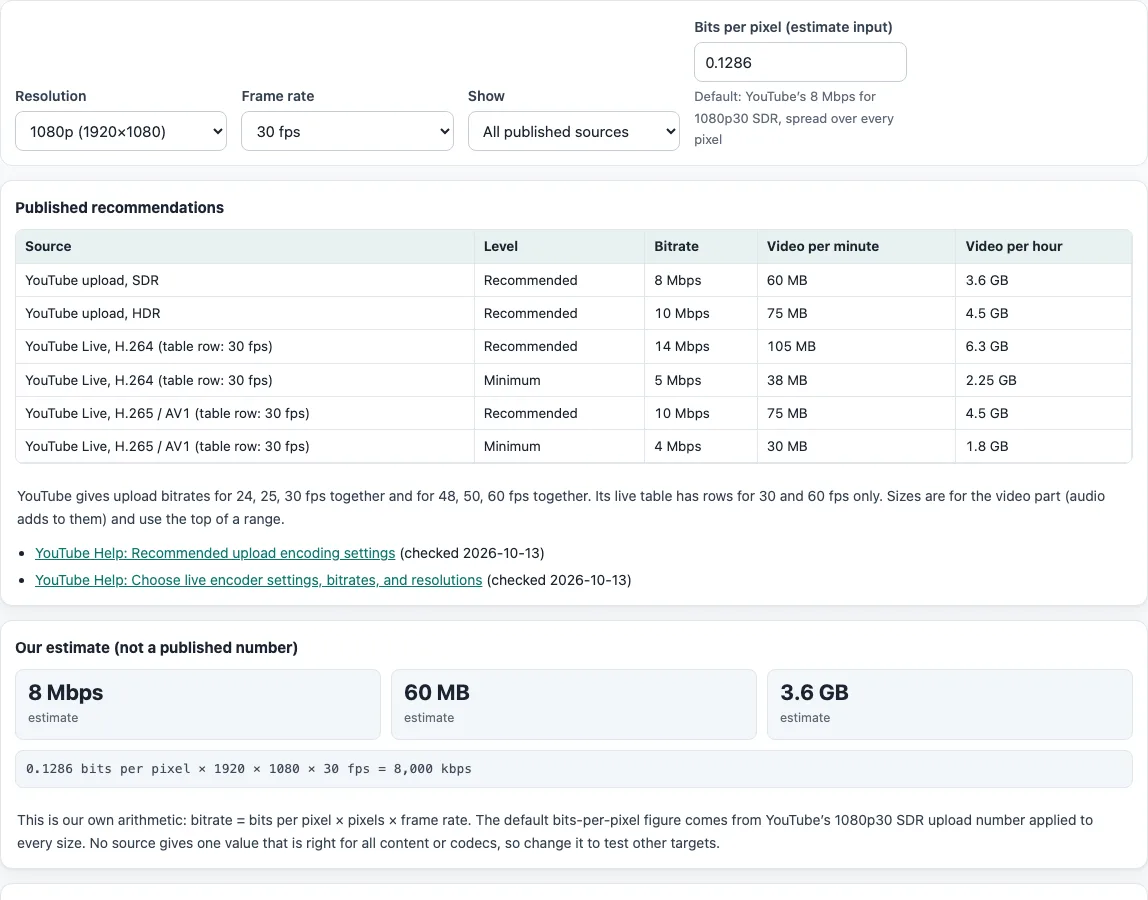
Task: Click the "2.25 GB" per-hour cell
Action: 1043,380
